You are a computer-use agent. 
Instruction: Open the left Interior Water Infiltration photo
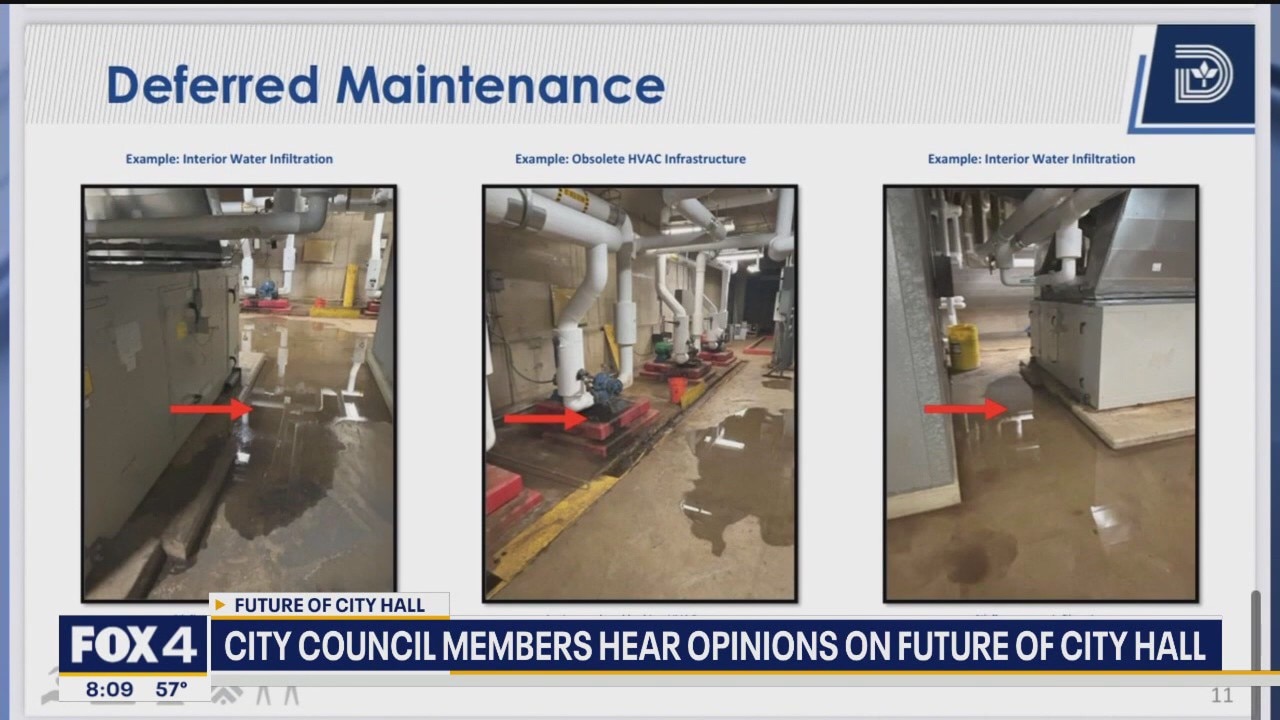click(x=239, y=393)
